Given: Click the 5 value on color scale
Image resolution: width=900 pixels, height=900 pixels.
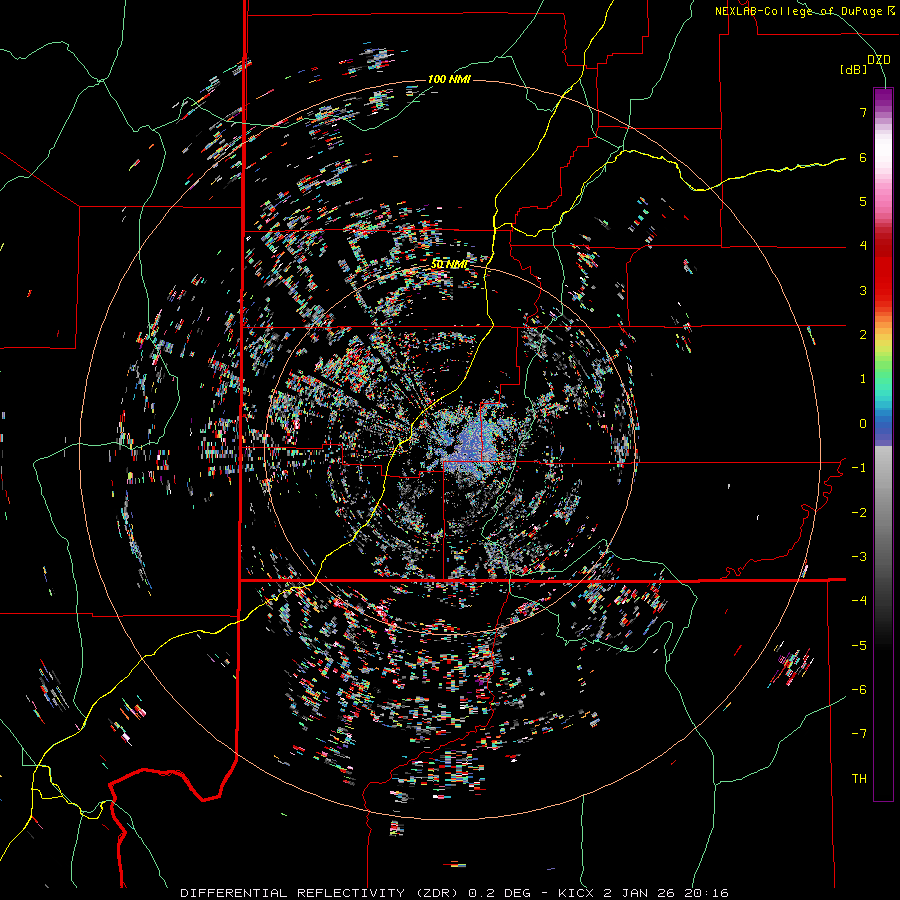Looking at the screenshot, I should click(x=863, y=201).
